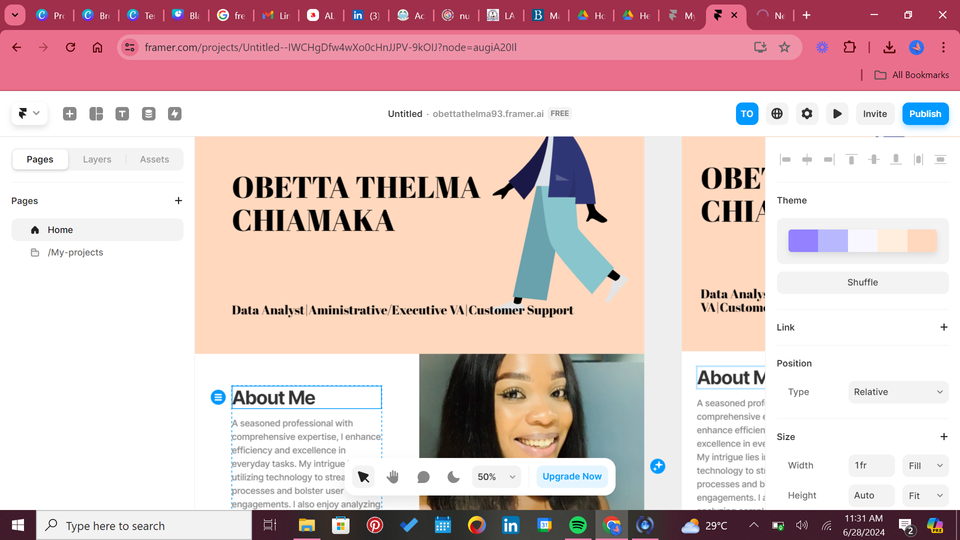Click the Publish button
The height and width of the screenshot is (540, 960).
(925, 114)
